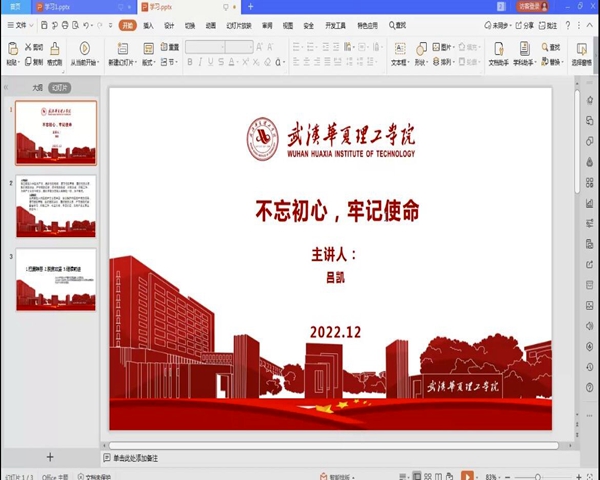600x480 pixels.
Task: Click the orange play slideshow button in status bar
Action: [x=467, y=476]
